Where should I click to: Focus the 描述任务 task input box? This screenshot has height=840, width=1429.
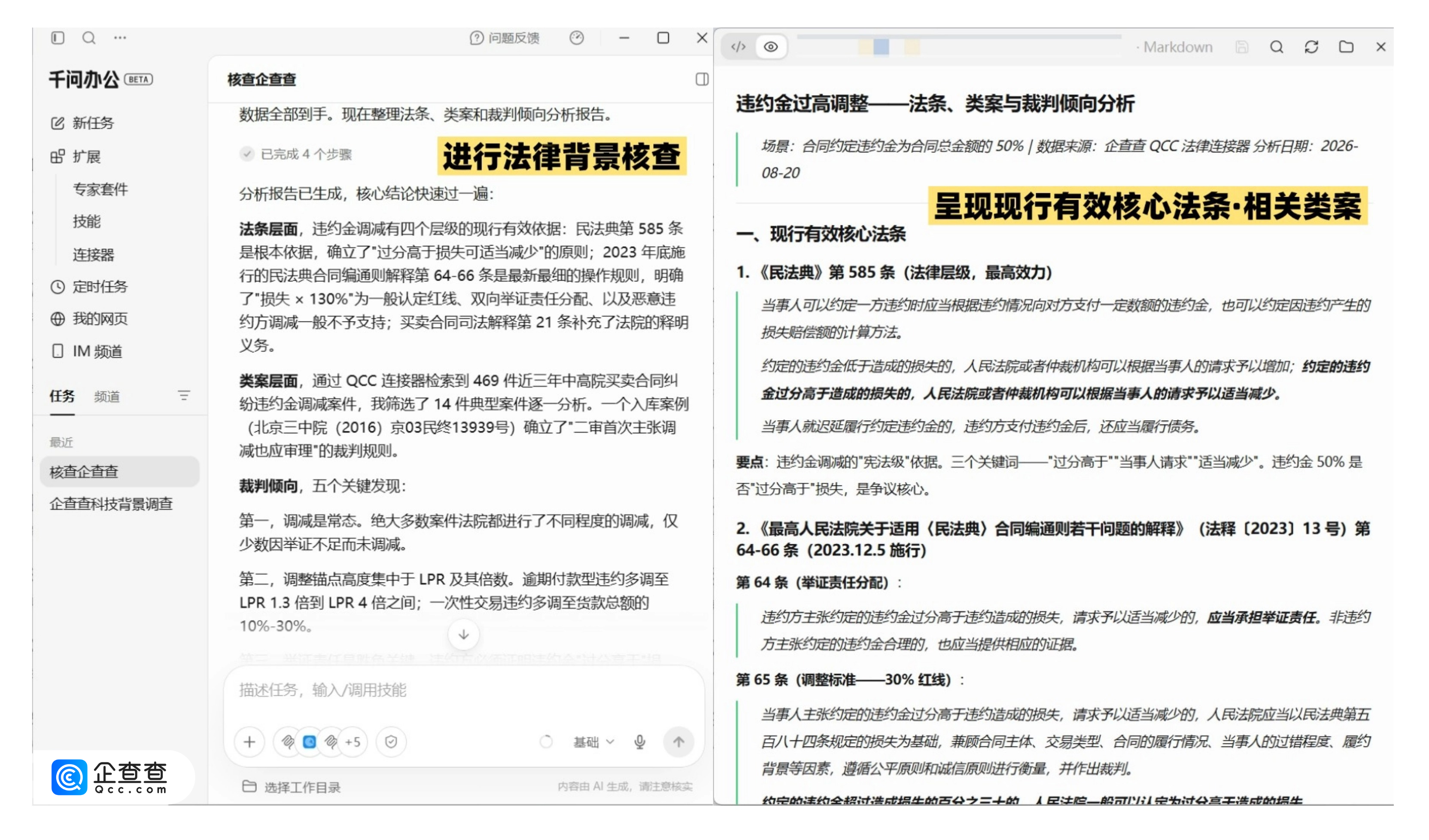(464, 690)
